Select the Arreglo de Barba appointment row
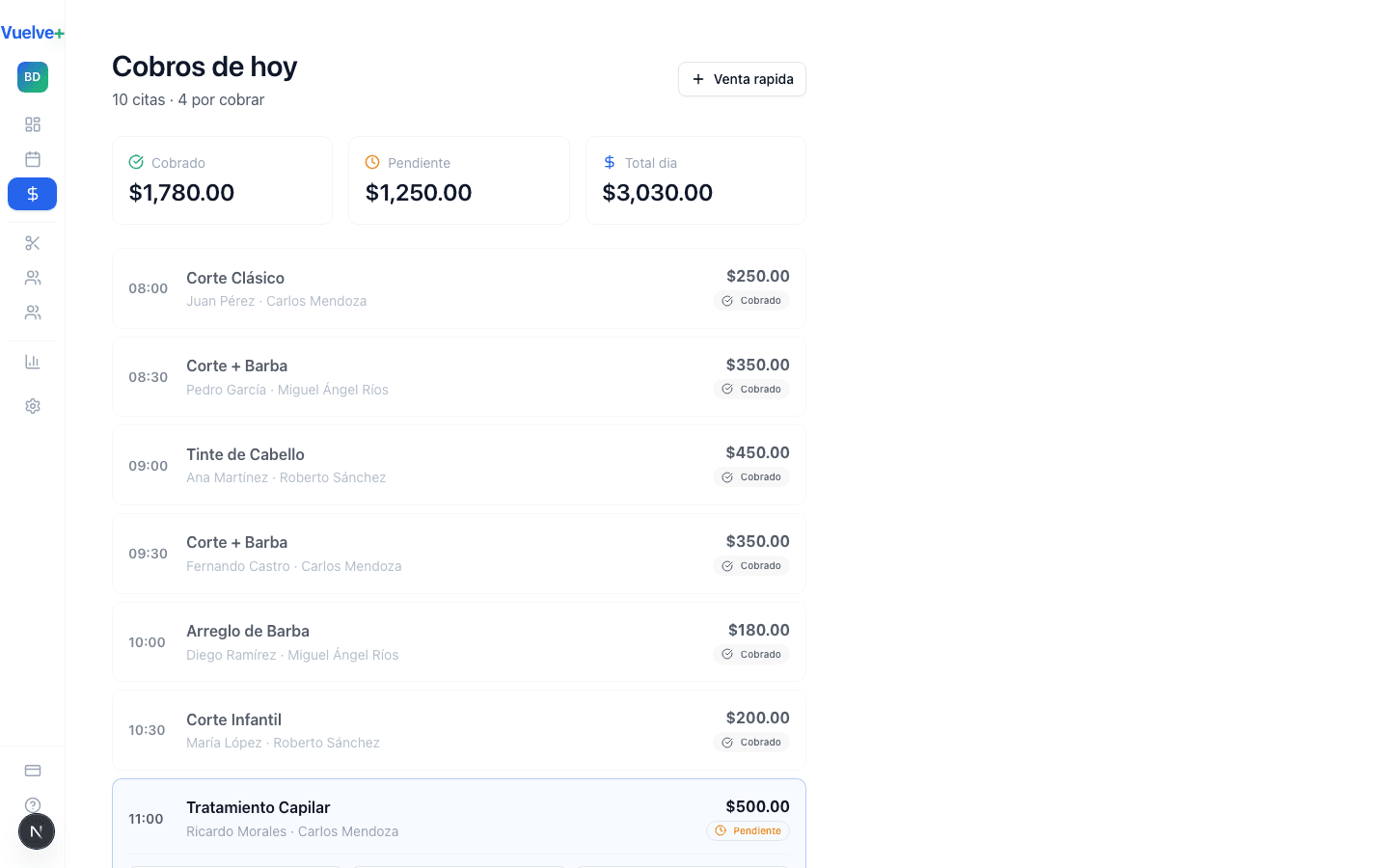Image resolution: width=1389 pixels, height=868 pixels. (458, 642)
